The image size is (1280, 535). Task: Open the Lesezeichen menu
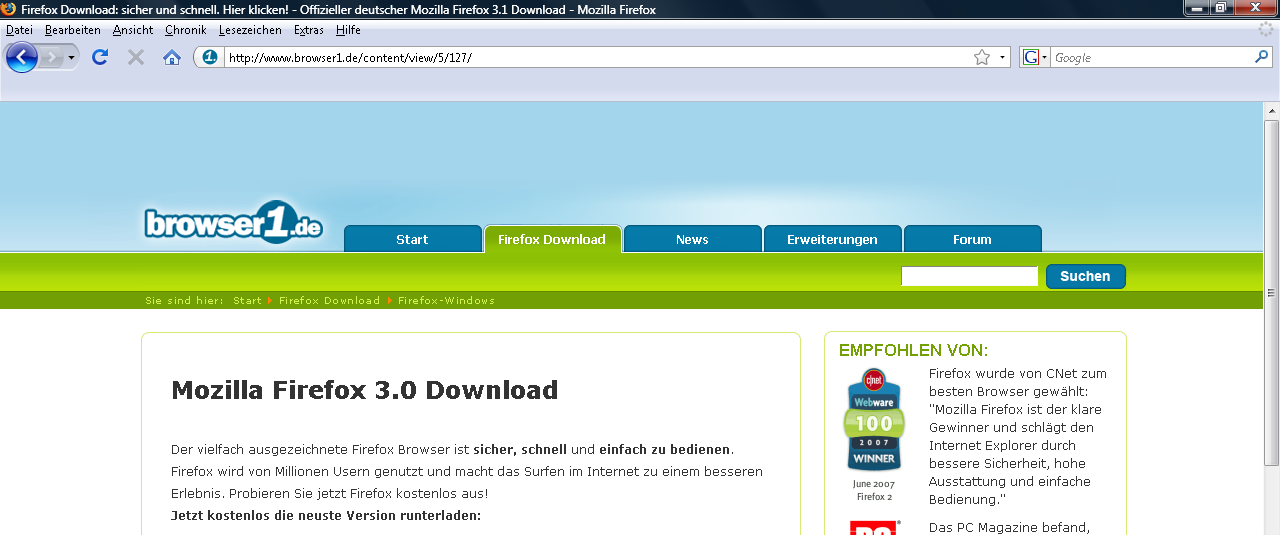[250, 30]
